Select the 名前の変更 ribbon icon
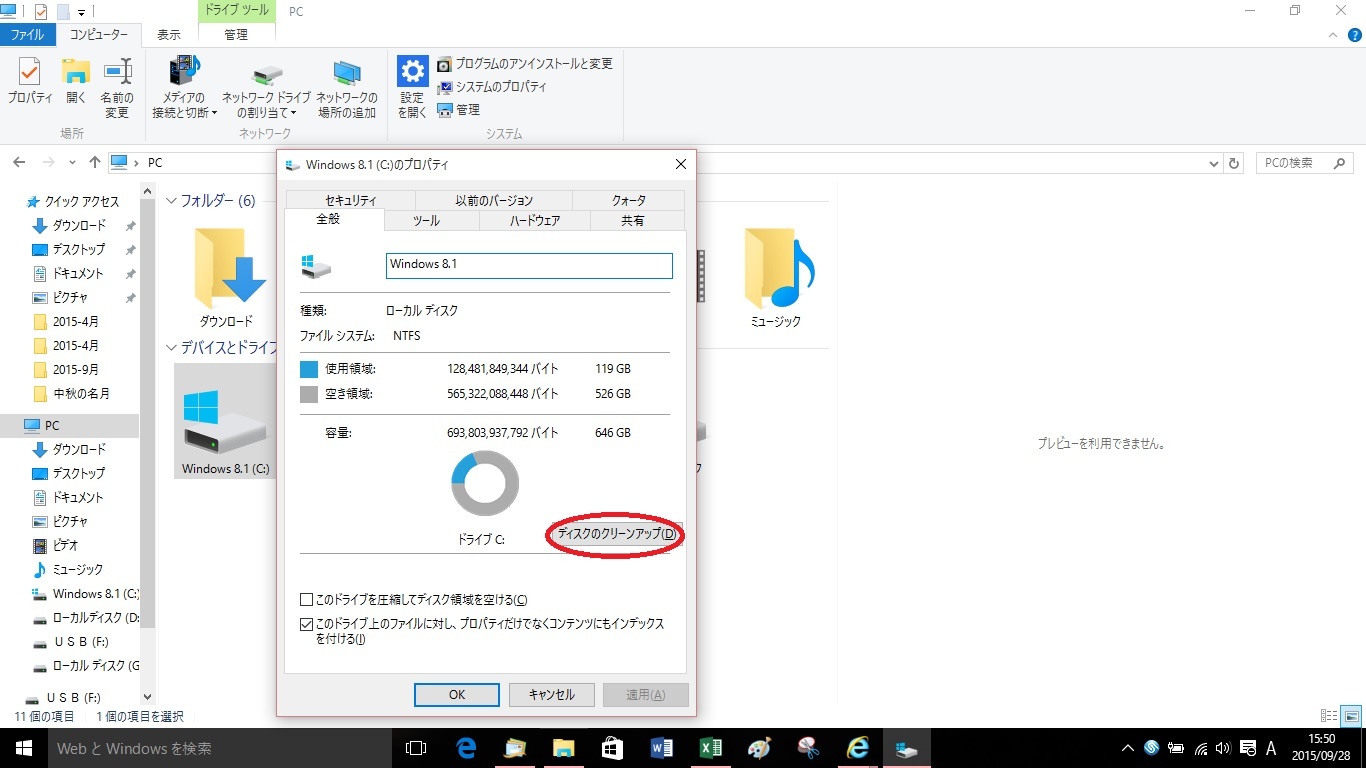1366x768 pixels. click(x=117, y=89)
